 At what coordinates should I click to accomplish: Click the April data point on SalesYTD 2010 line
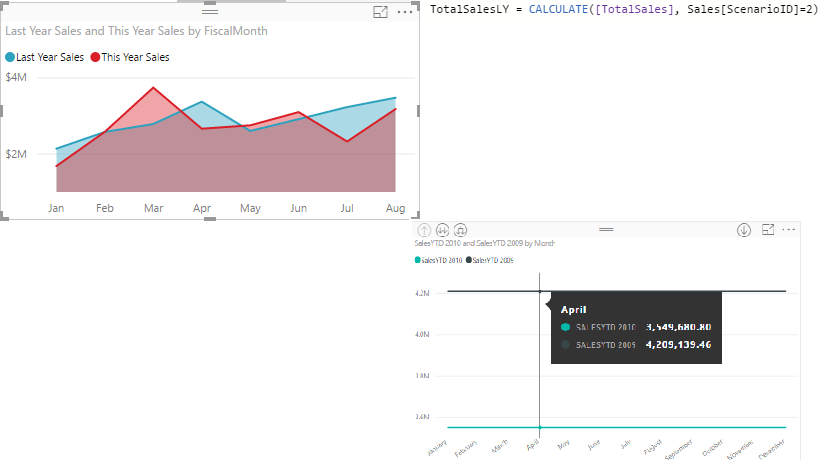tap(540, 428)
